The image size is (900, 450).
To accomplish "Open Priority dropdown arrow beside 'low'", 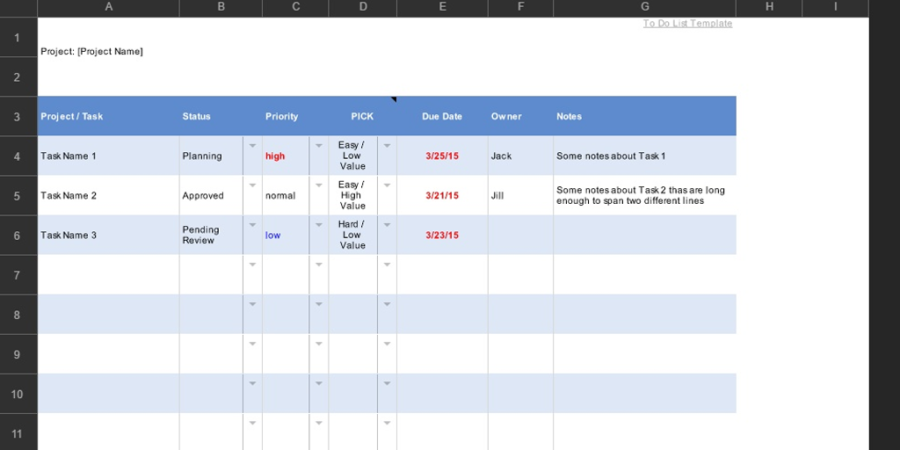I will click(x=319, y=225).
